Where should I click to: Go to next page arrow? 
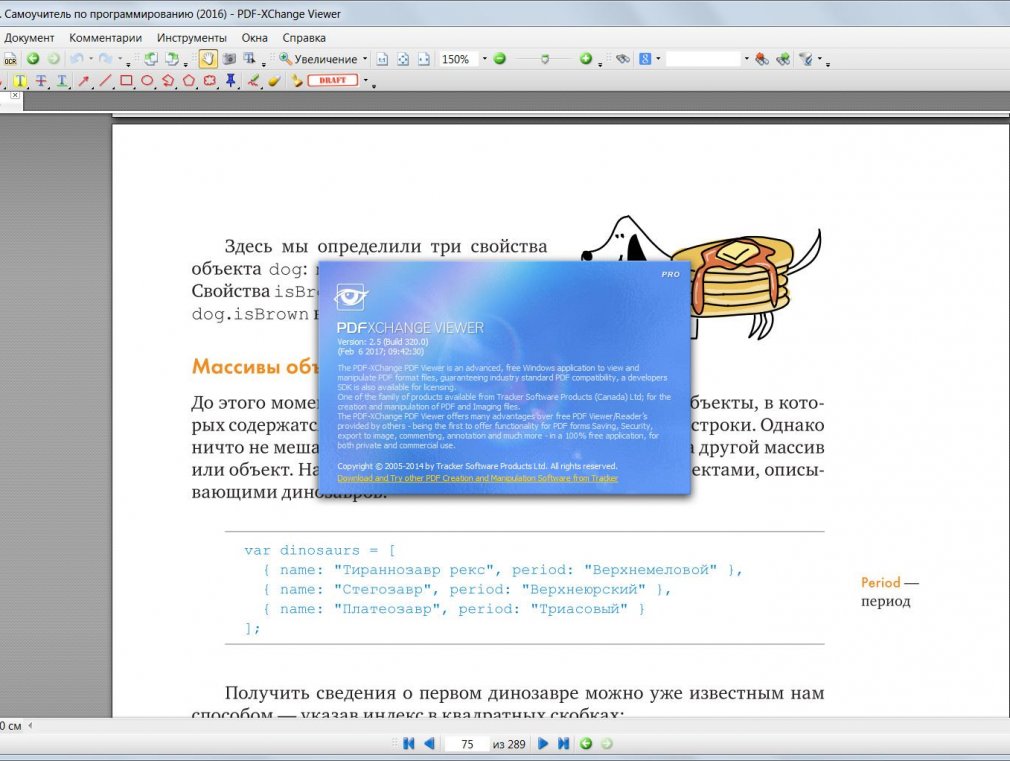[543, 744]
